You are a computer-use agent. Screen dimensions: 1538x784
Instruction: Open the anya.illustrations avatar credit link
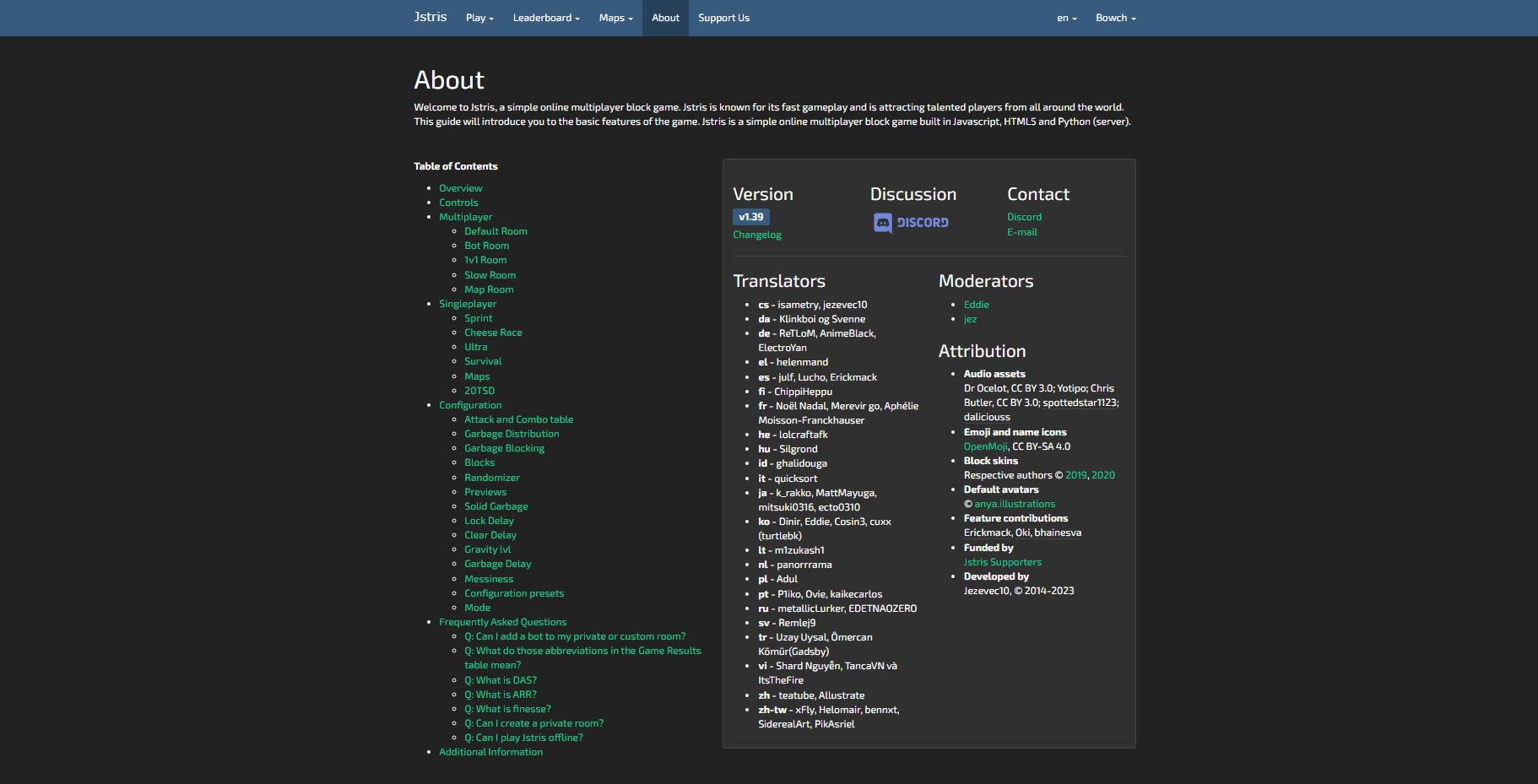point(1014,503)
